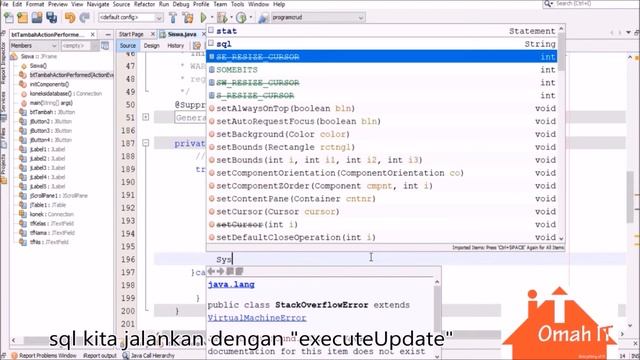The image size is (640, 360).
Task: Click the first editor toolbar icon beside History
Action: tap(197, 46)
